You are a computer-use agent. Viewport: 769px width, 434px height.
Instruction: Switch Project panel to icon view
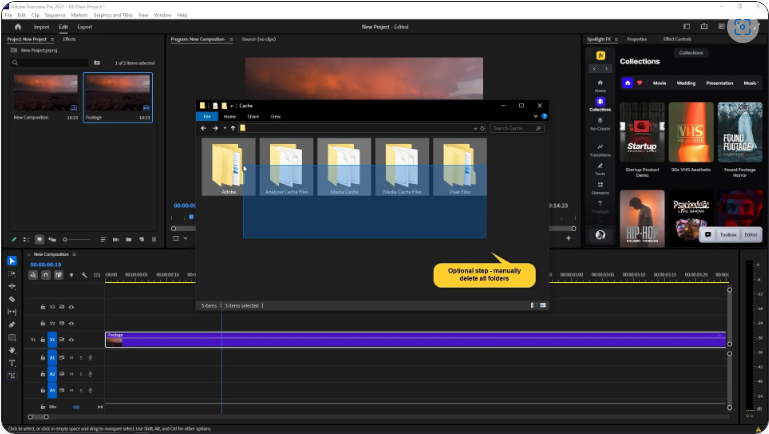[39, 239]
